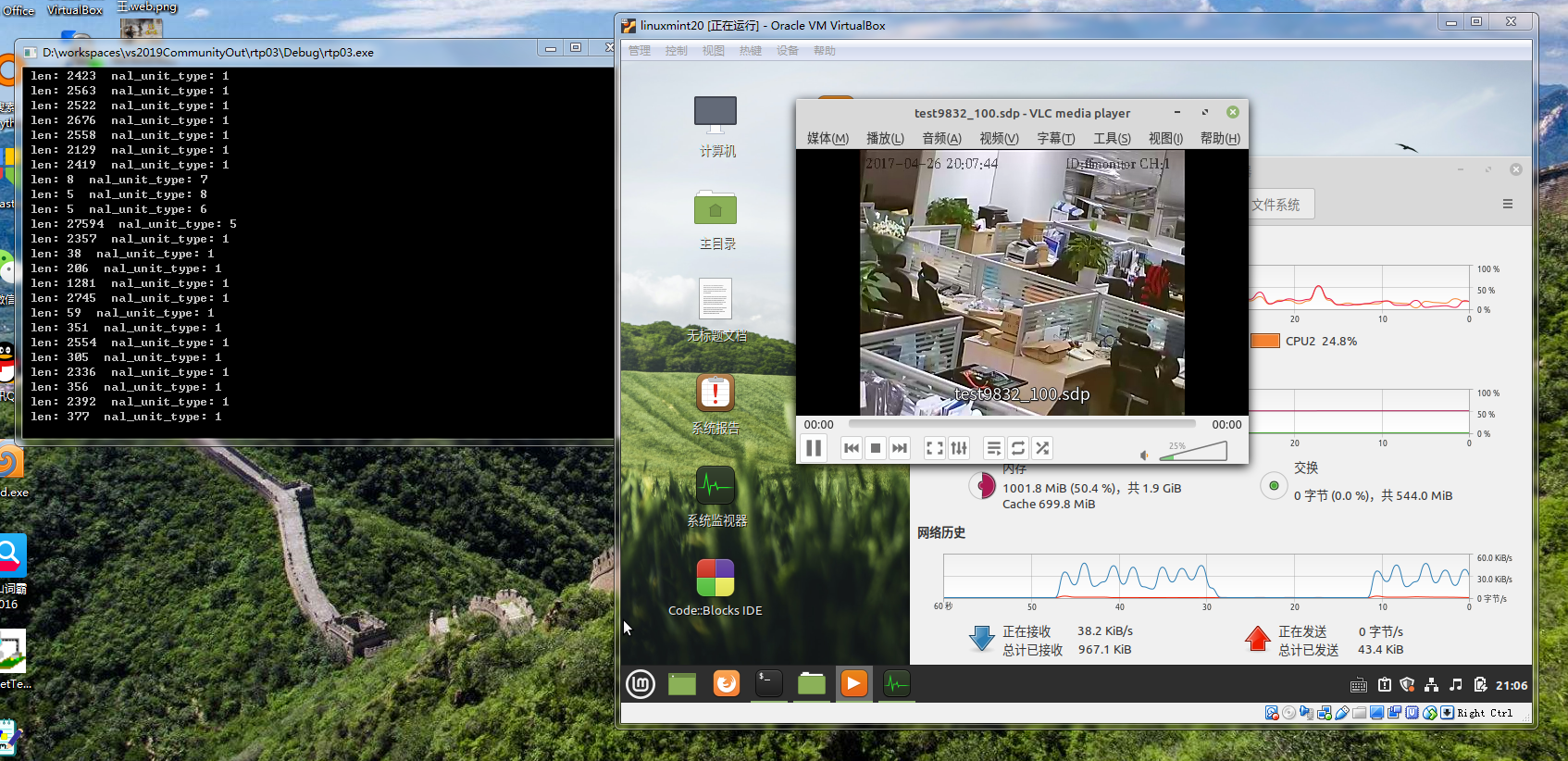Select the 系统监视器 desktop icon

pos(716,497)
